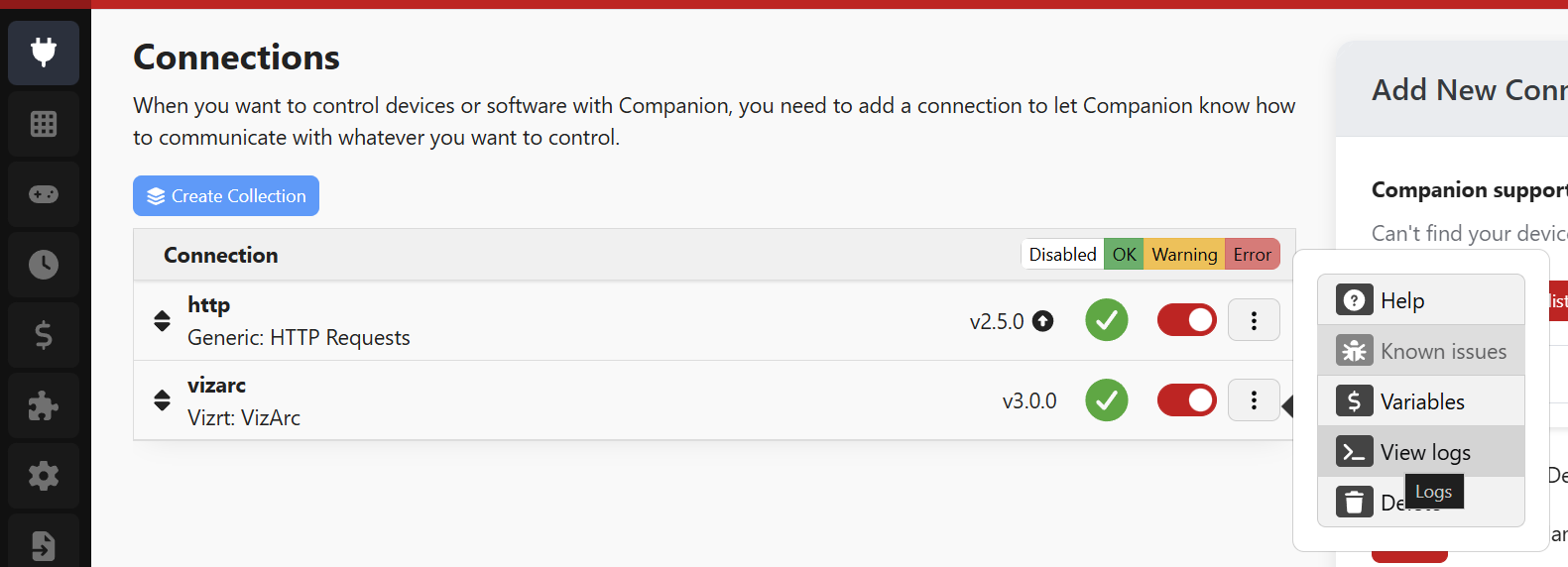Toggle the Warning status filter
Screen dimensions: 1568x567
point(1184,255)
